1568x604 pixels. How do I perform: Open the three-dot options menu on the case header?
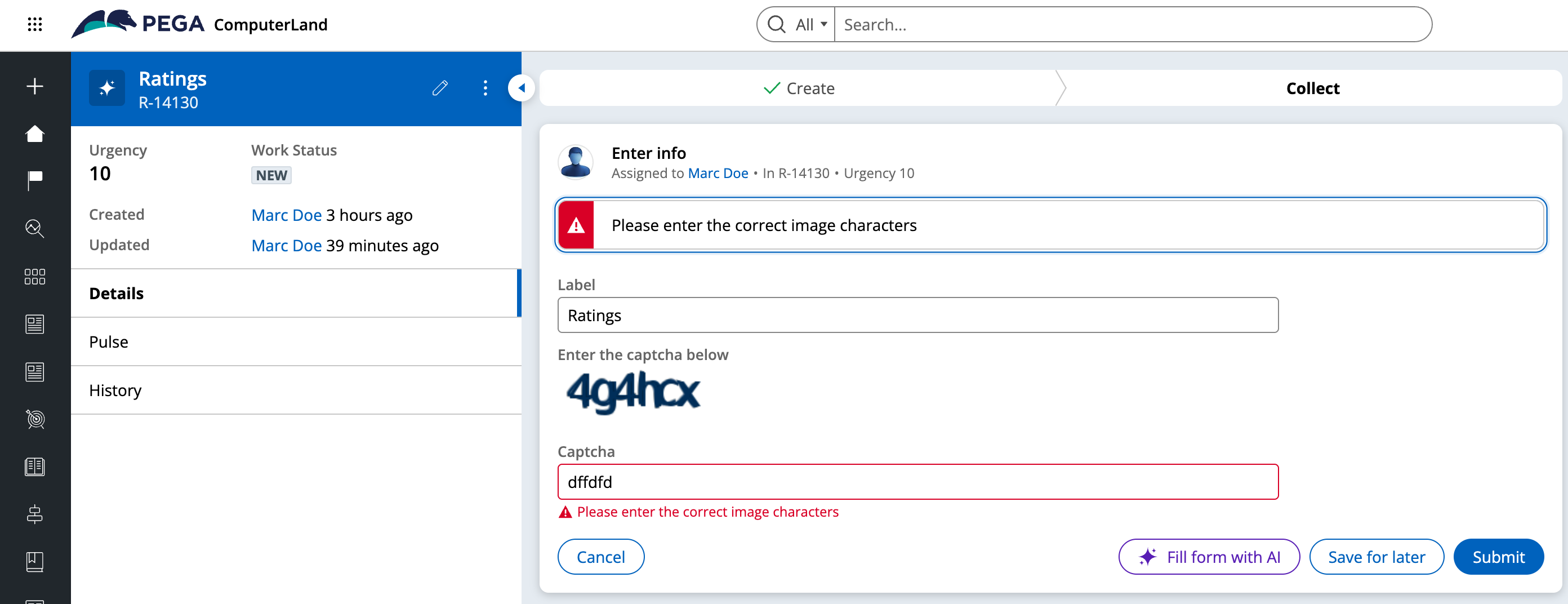pyautogui.click(x=485, y=88)
